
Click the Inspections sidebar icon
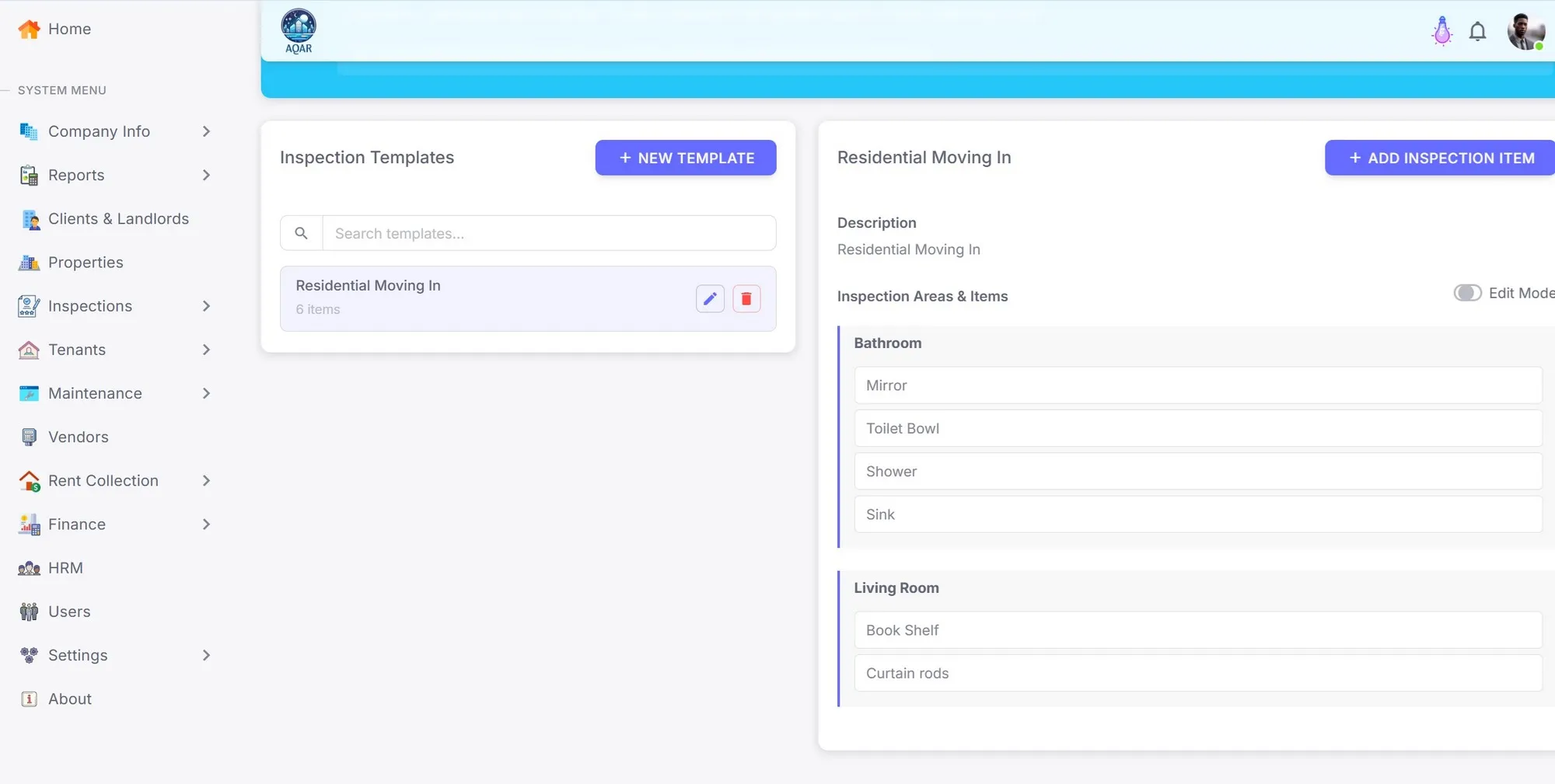pyautogui.click(x=28, y=306)
